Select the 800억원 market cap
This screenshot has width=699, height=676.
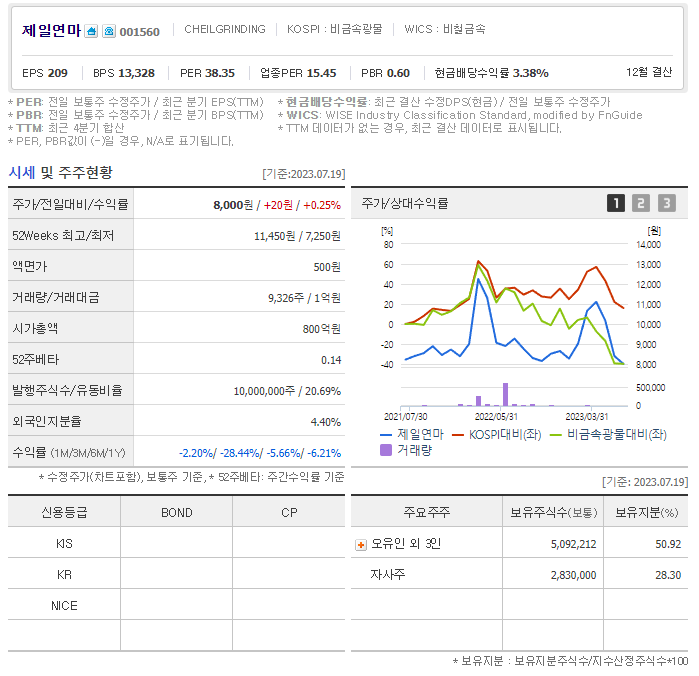(x=322, y=329)
